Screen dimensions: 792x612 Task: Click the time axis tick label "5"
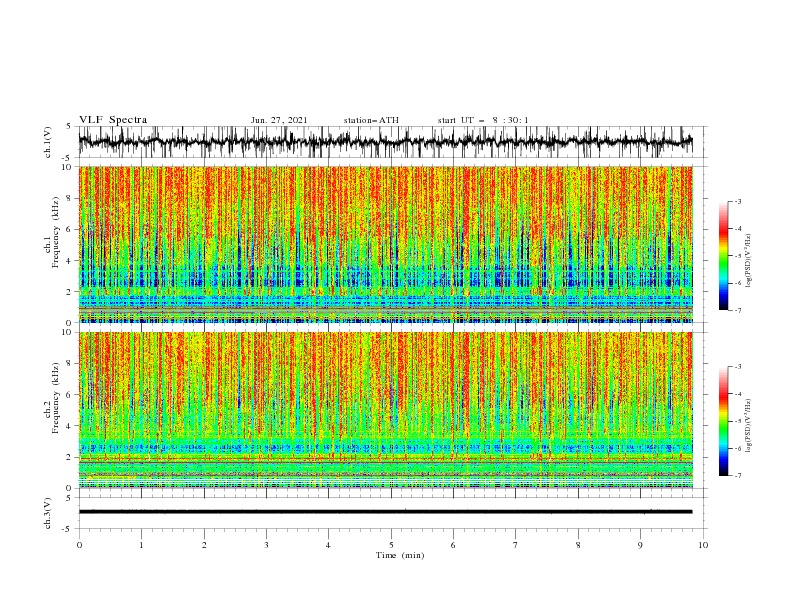point(391,545)
